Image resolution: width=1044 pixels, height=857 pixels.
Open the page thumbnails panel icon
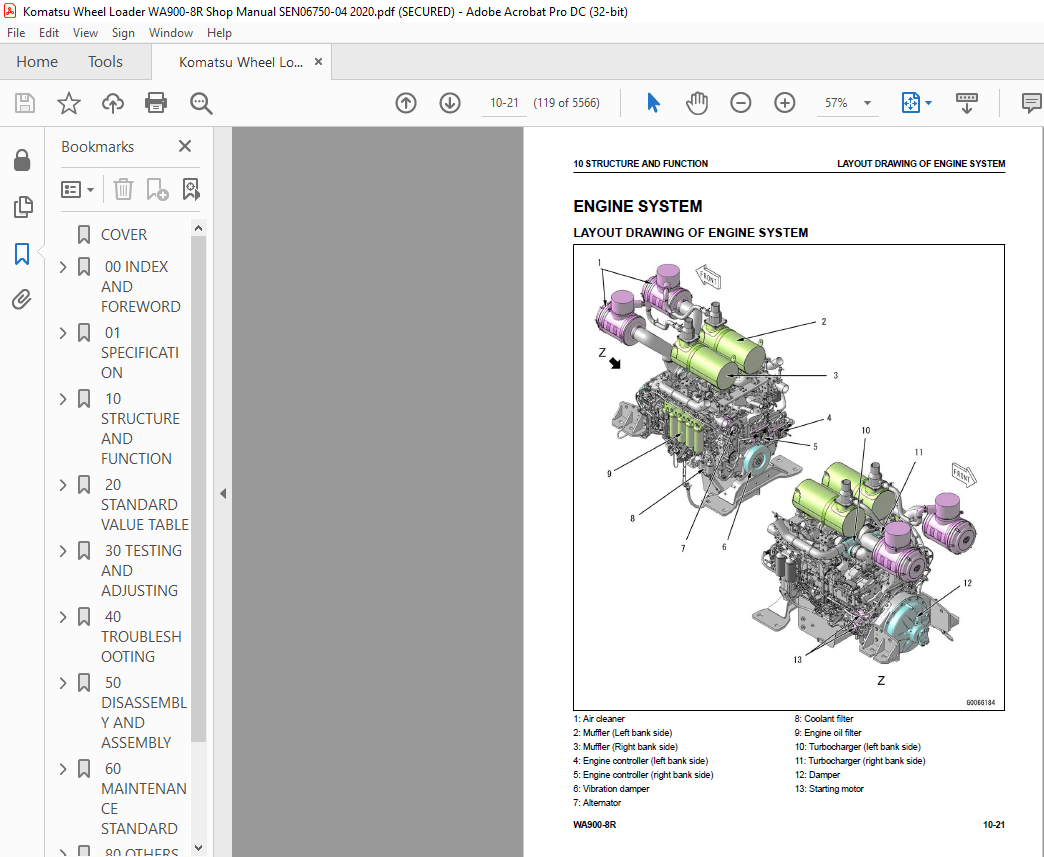22,207
